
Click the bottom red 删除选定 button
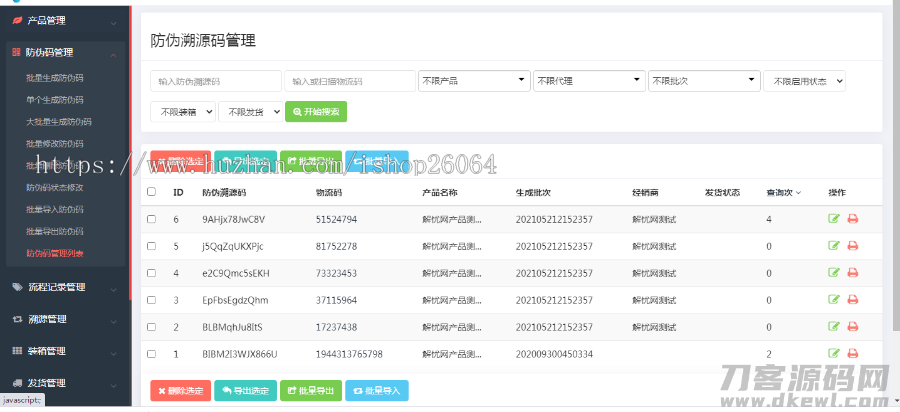click(x=180, y=391)
